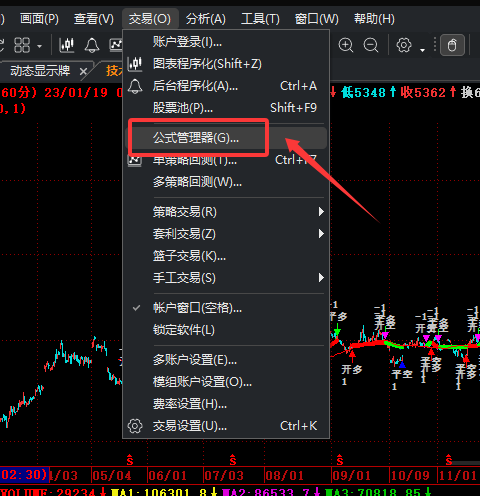Close the 交易(O) menu in the menu bar
Screen dimensions: 480x496
(150, 19)
